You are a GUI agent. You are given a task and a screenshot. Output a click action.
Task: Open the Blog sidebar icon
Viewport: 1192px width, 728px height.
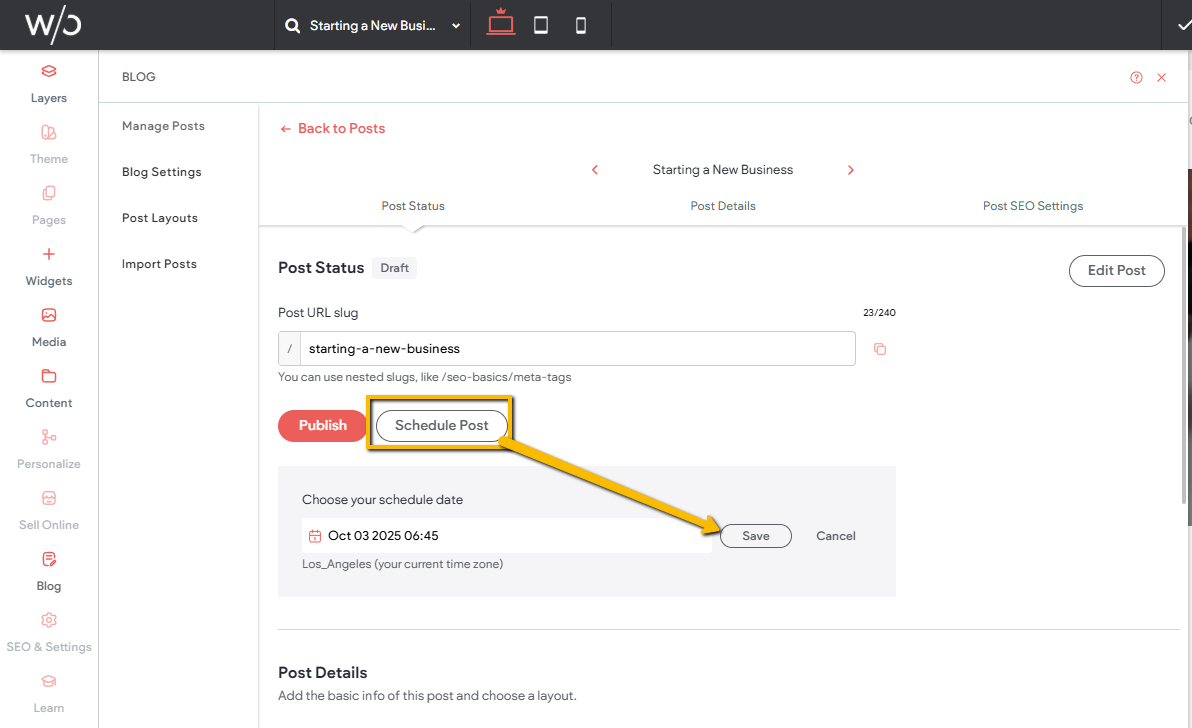pyautogui.click(x=49, y=559)
